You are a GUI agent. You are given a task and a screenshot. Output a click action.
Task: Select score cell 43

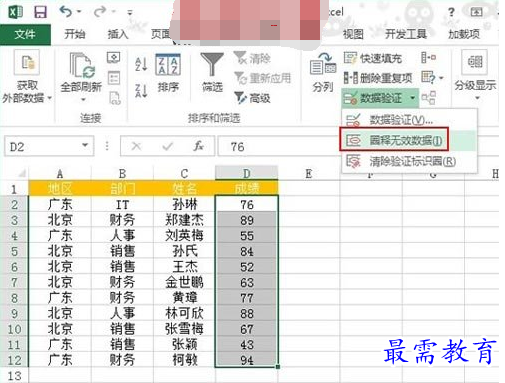coord(247,344)
